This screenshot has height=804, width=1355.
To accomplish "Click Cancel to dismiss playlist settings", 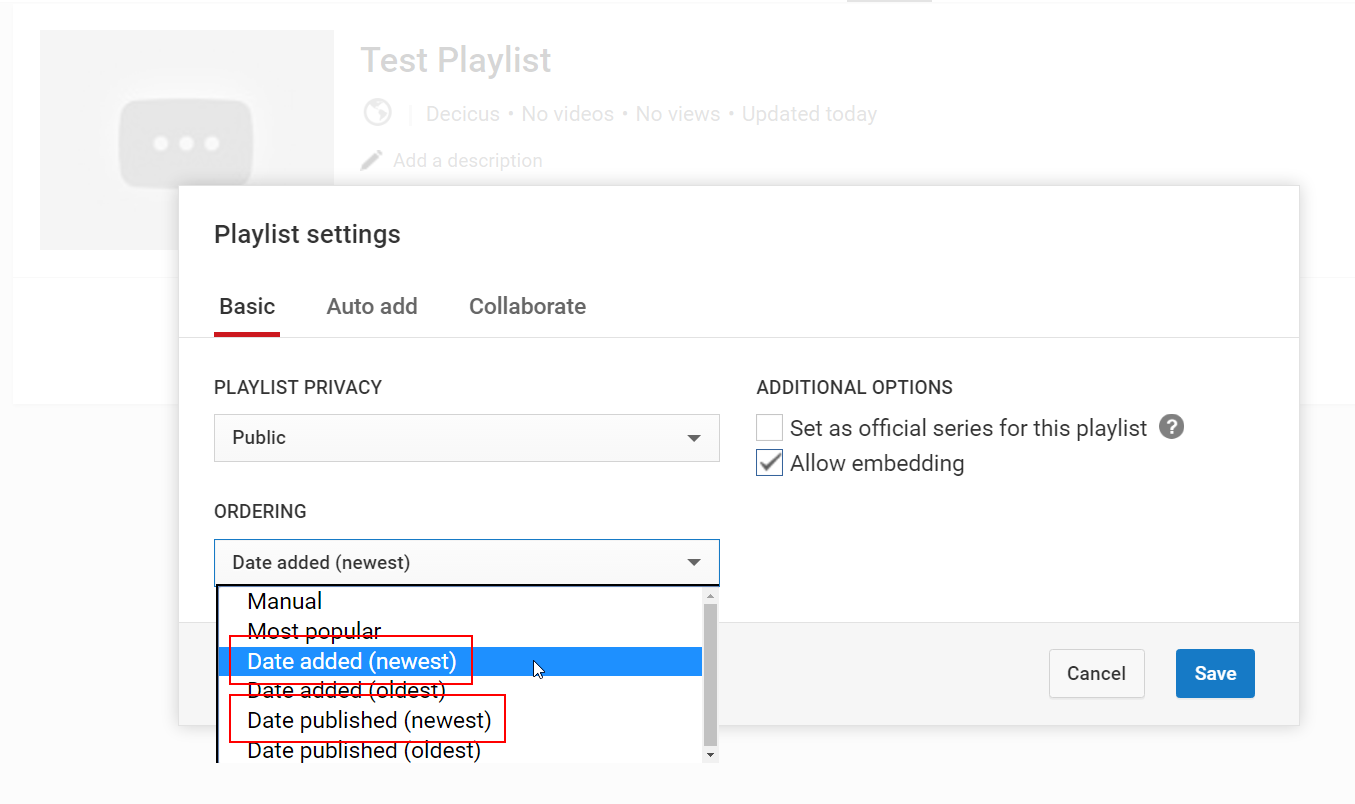I will [x=1096, y=673].
